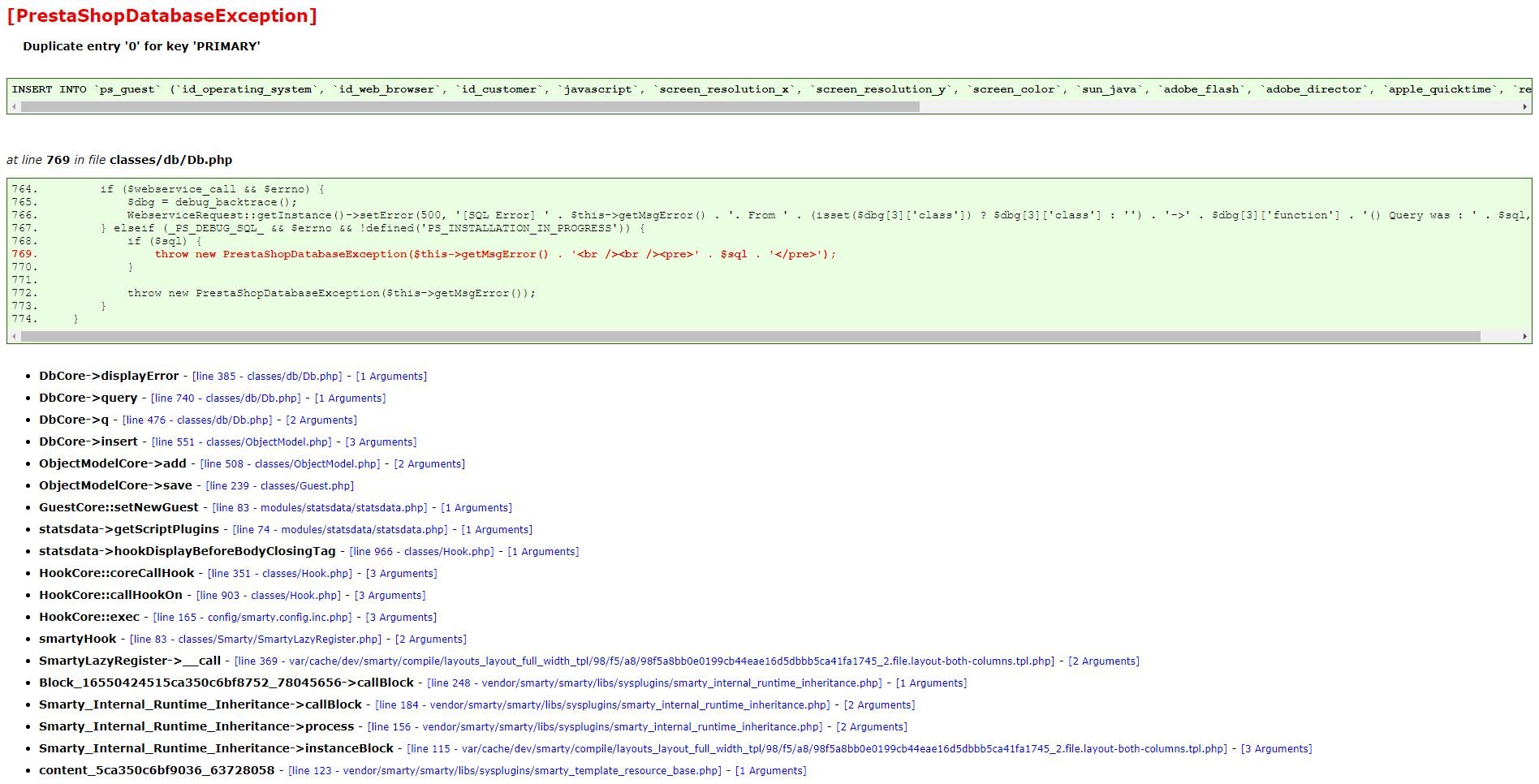1539x784 pixels.
Task: Open hookDisplayBeforeBodyClosingTag line 966 Hook.php link
Action: 422,552
